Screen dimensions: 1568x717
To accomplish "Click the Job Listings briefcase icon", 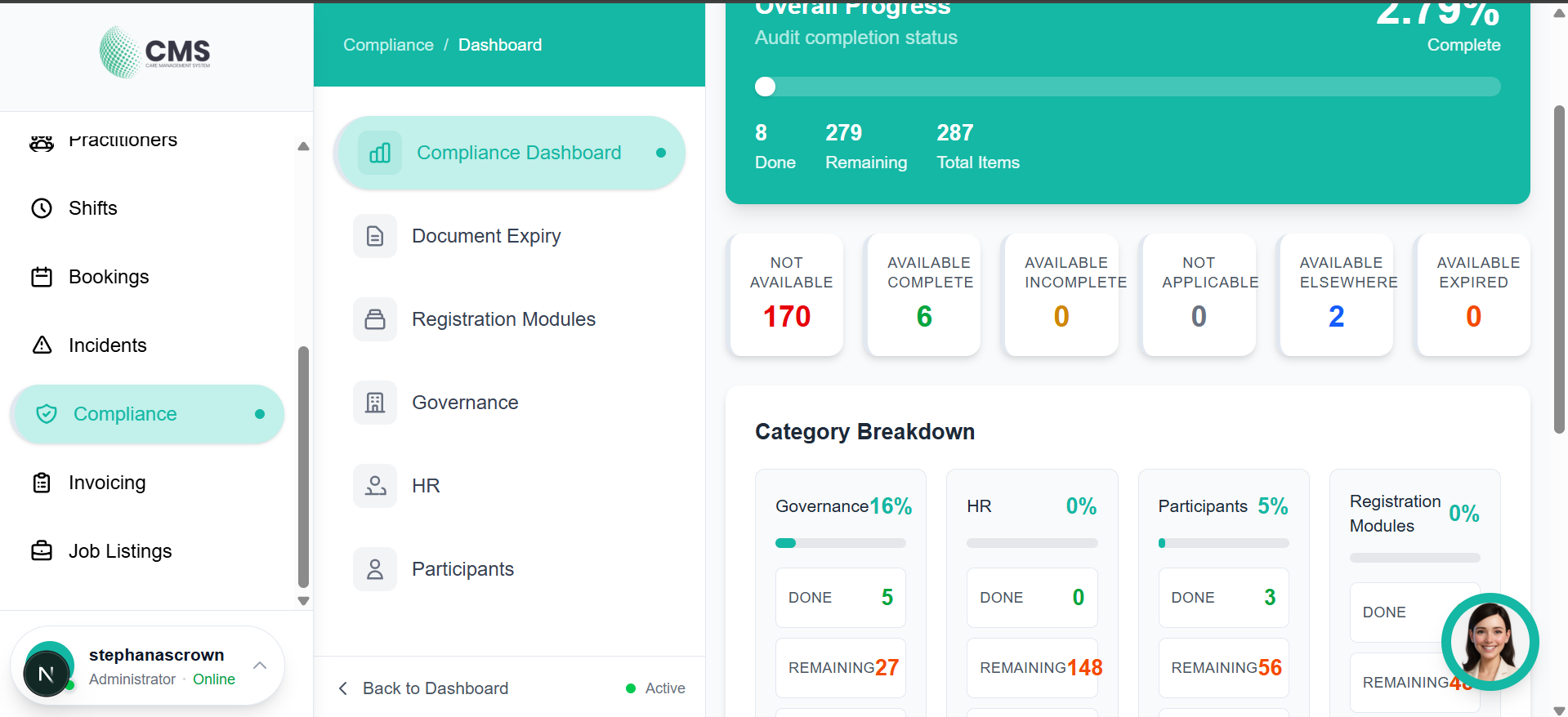I will [x=42, y=551].
